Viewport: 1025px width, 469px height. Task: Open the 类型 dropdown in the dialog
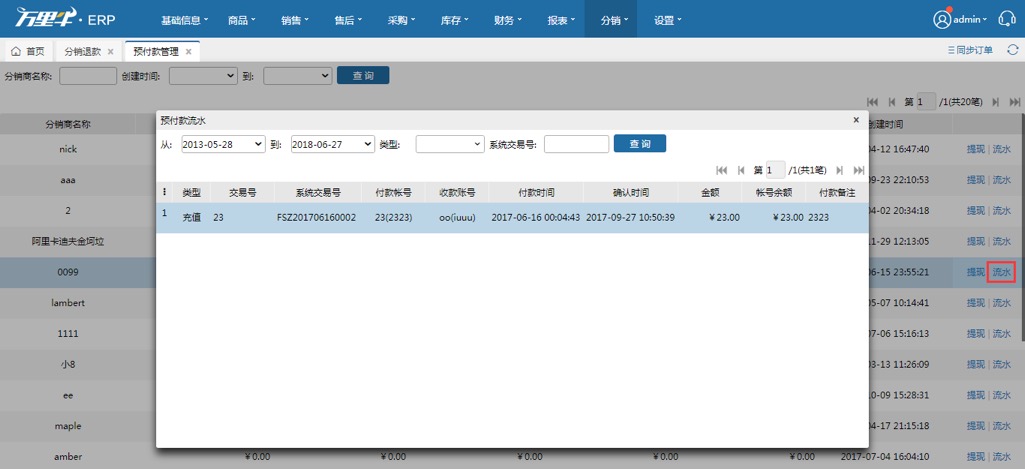450,144
